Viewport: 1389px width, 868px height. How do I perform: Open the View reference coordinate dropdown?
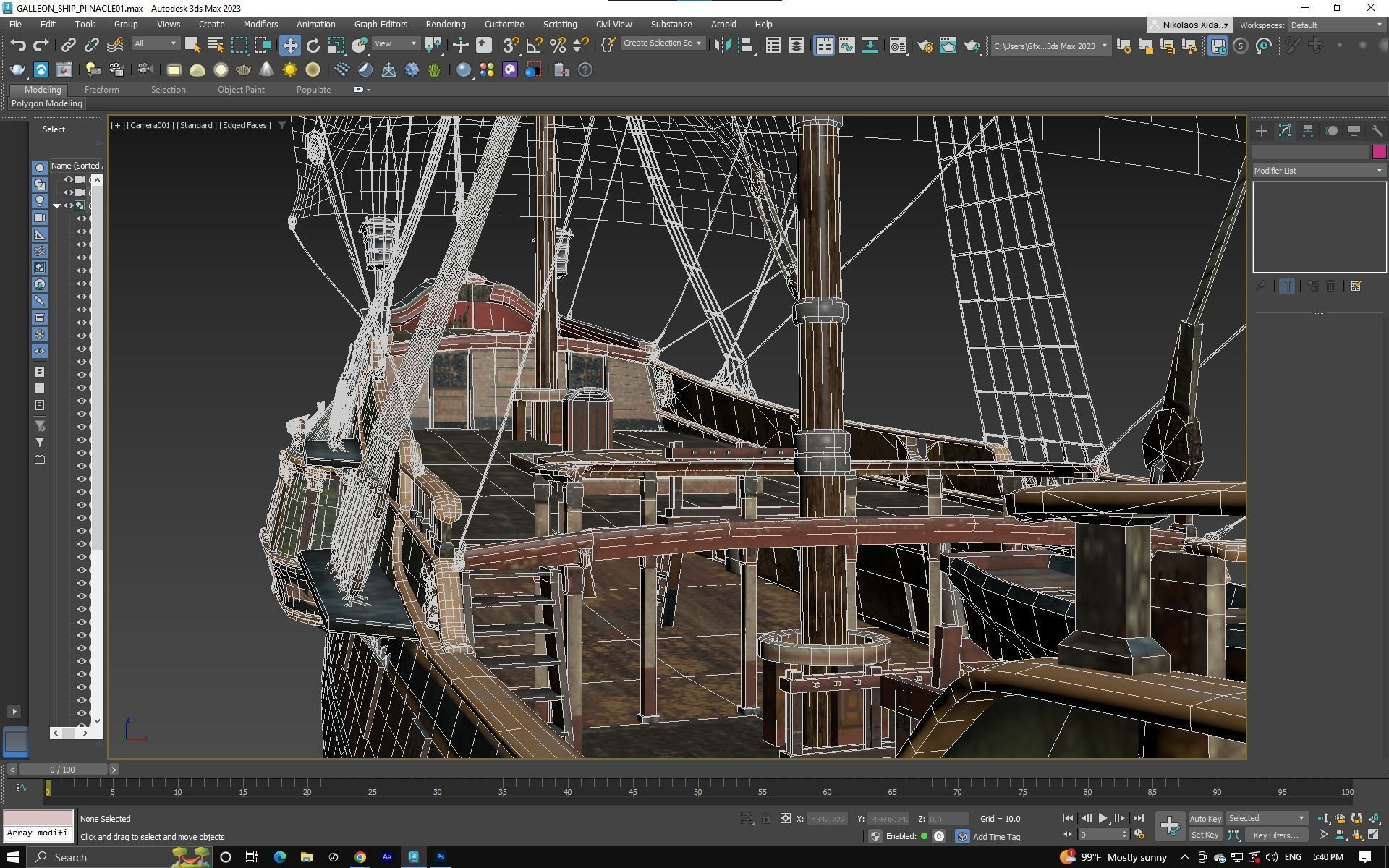pos(395,44)
